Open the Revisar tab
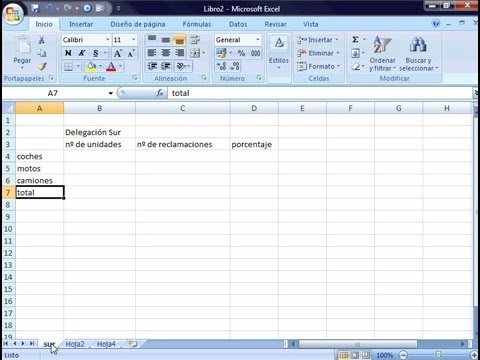Image resolution: width=480 pixels, height=360 pixels. 275,24
